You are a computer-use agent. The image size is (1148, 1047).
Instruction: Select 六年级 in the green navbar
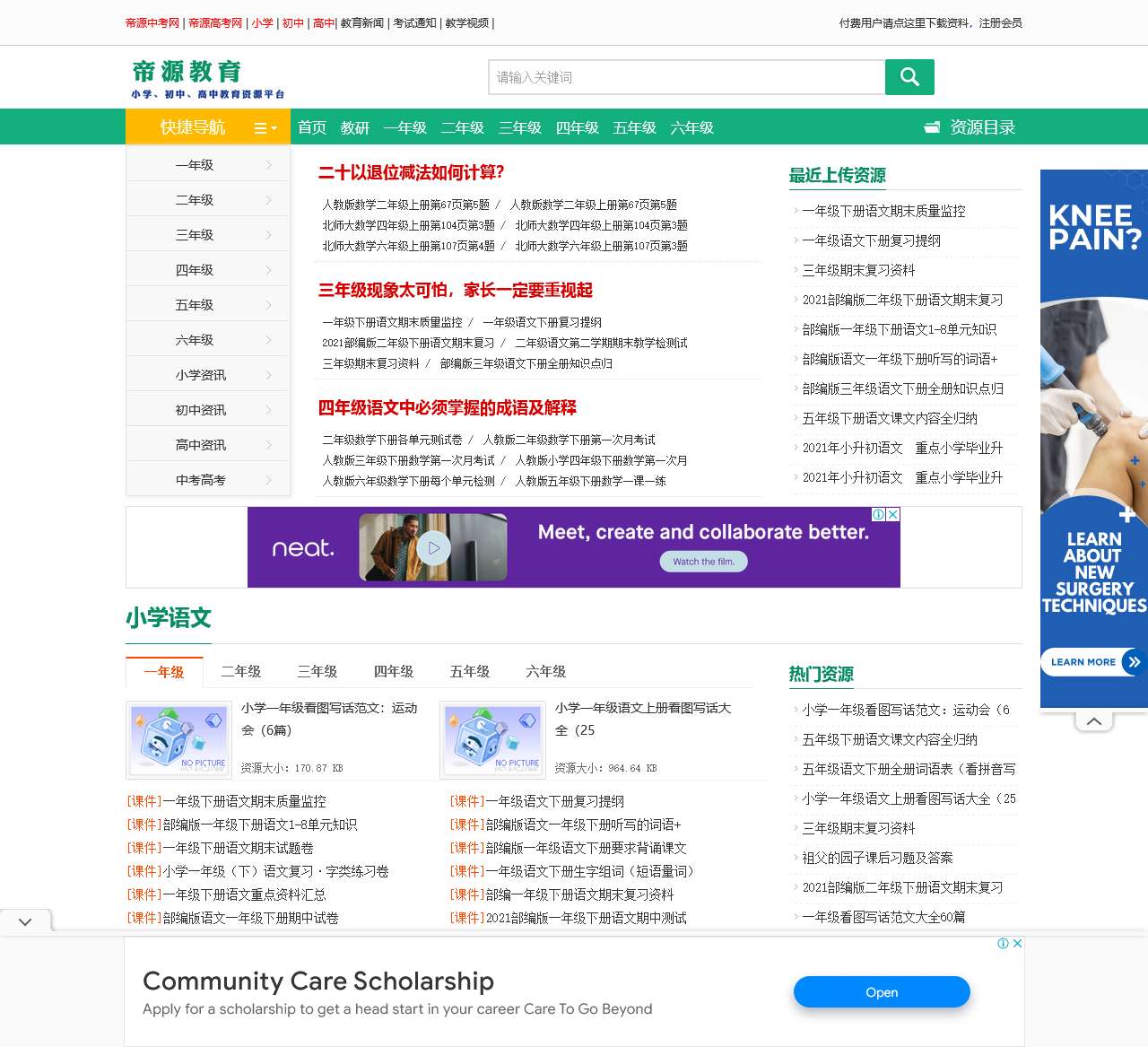692,127
